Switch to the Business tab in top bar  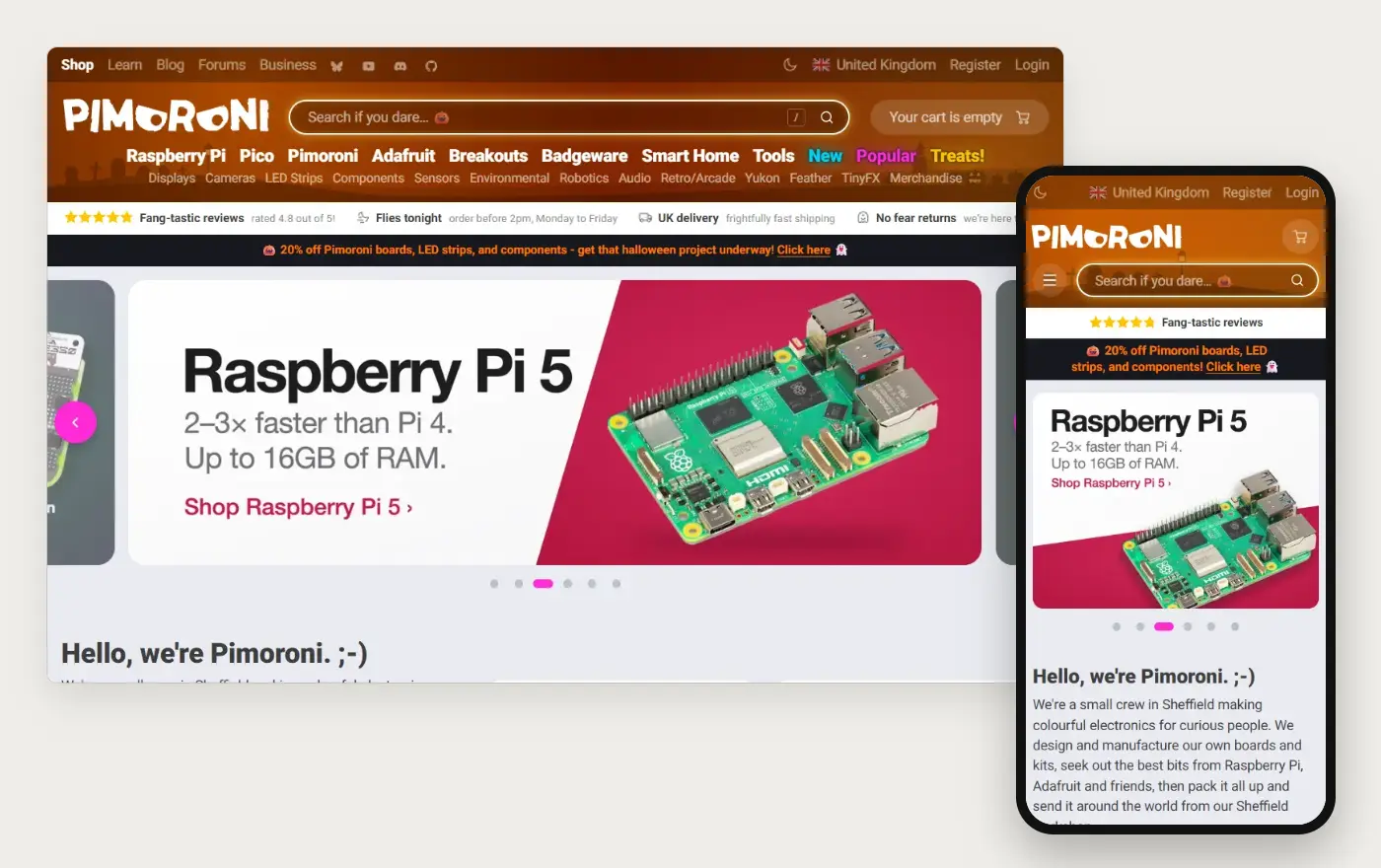(x=288, y=65)
